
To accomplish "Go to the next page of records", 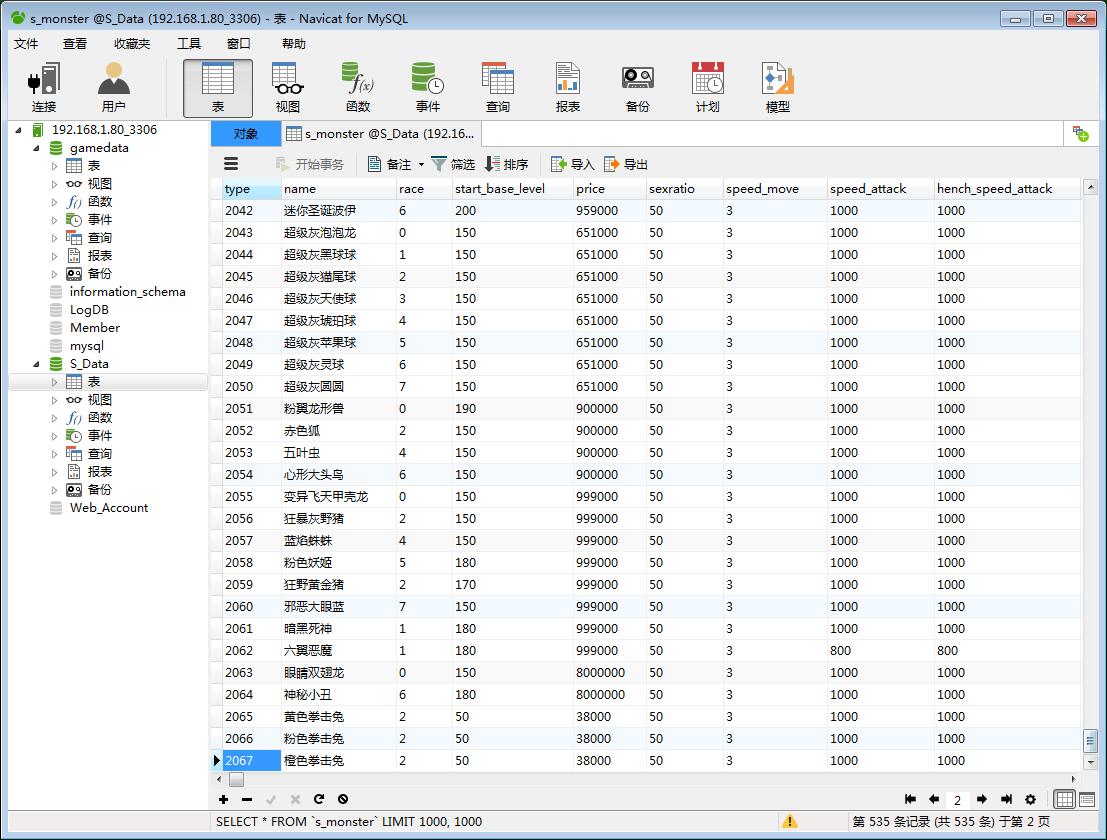I will pos(981,799).
